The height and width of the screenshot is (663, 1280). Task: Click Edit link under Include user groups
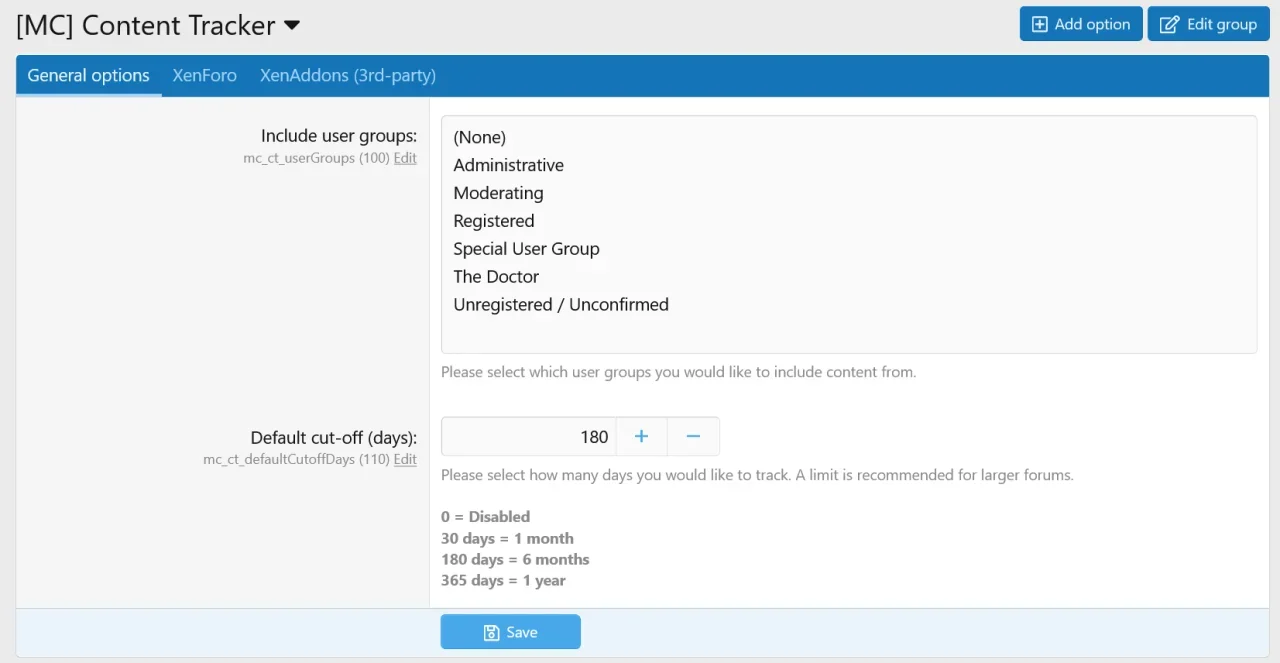tap(405, 158)
